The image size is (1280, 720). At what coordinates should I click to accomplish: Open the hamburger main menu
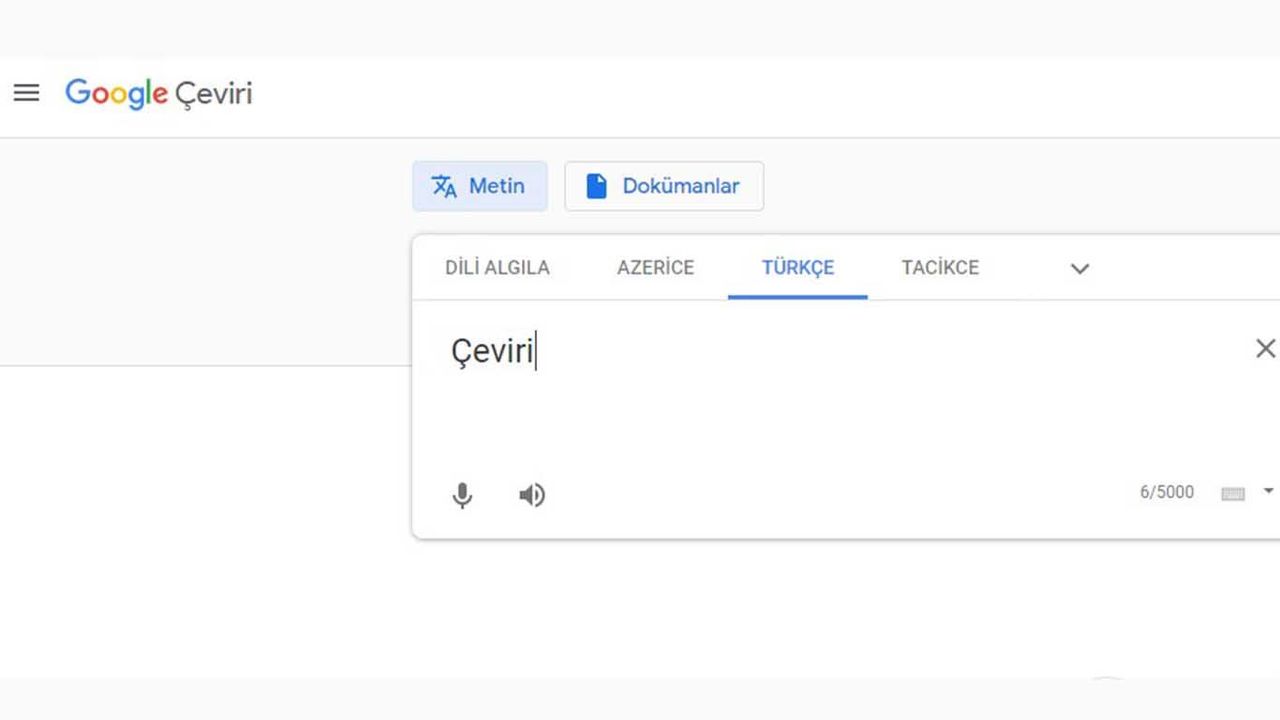click(x=26, y=93)
